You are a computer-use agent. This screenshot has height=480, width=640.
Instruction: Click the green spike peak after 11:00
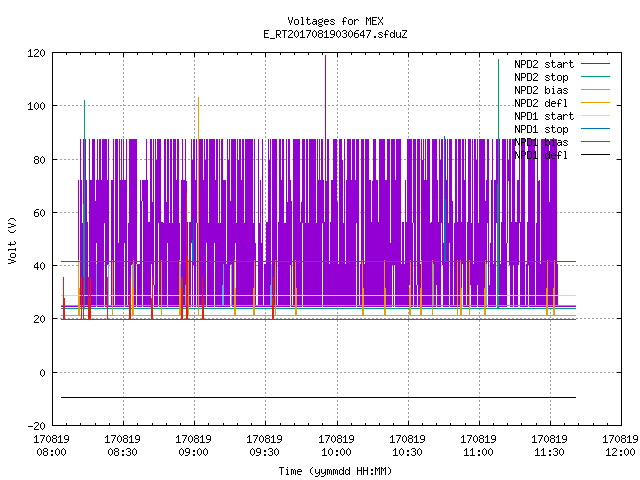point(498,61)
